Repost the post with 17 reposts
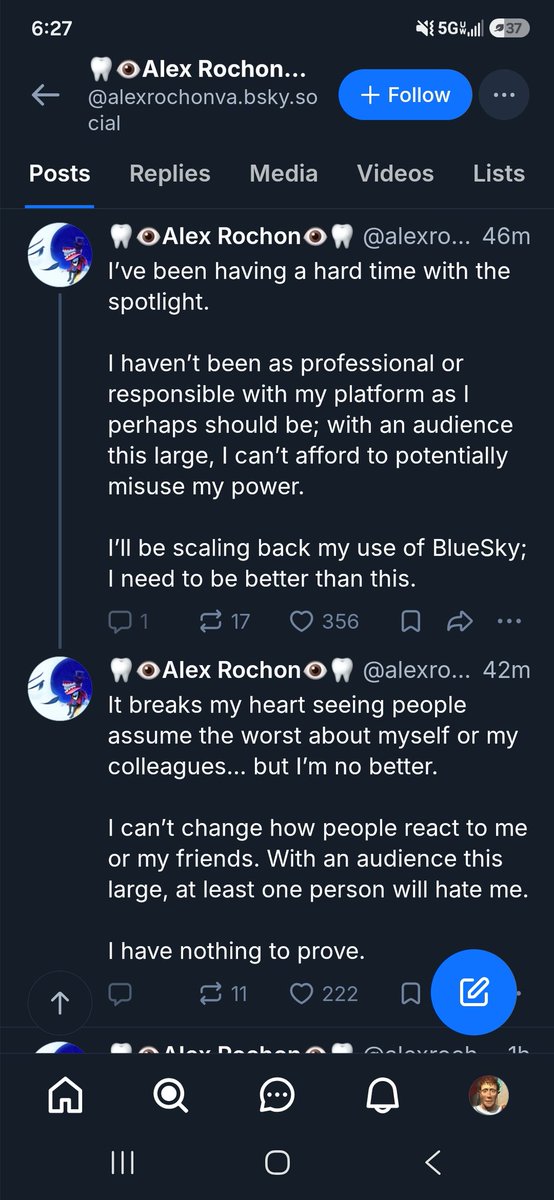Image resolution: width=554 pixels, height=1200 pixels. coord(225,621)
